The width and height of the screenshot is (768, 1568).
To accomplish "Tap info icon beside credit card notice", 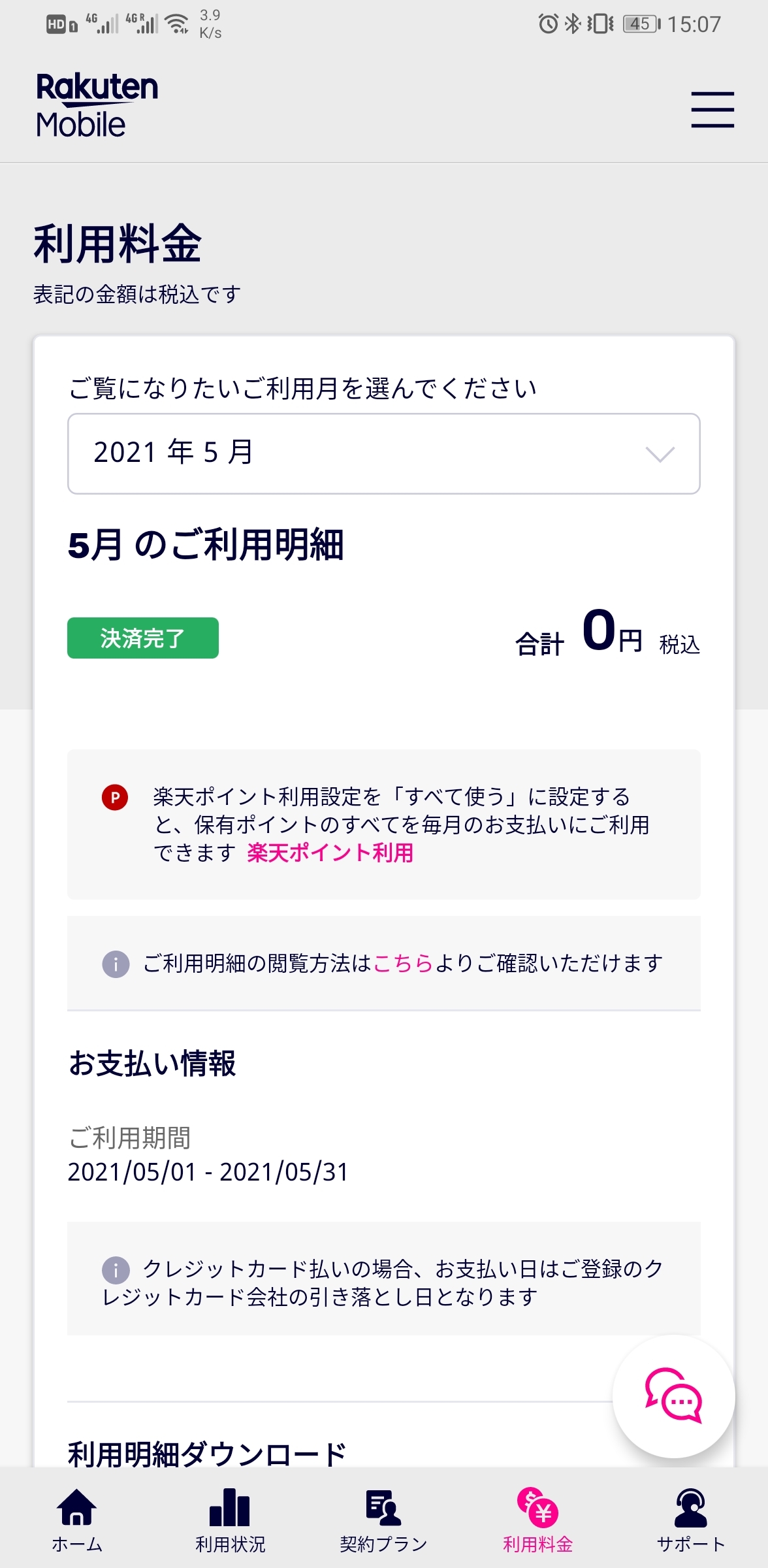I will [x=116, y=1269].
